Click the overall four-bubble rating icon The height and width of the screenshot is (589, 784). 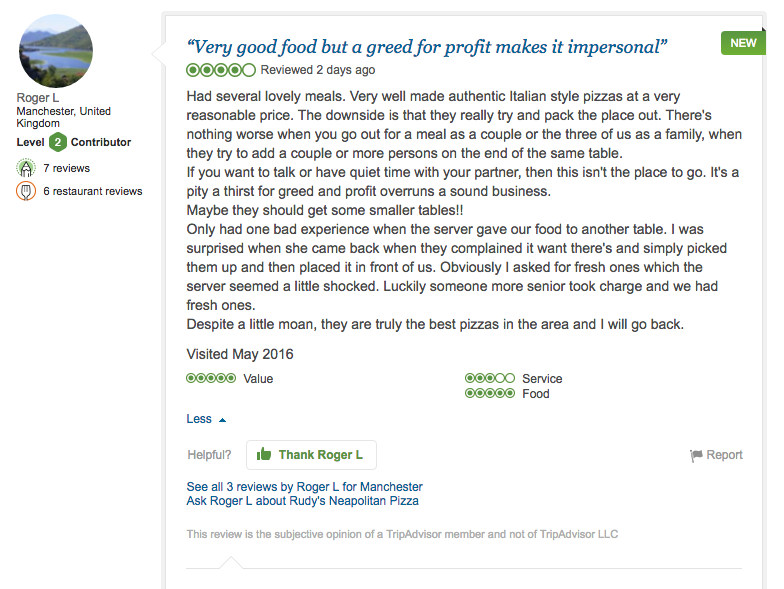click(x=221, y=70)
